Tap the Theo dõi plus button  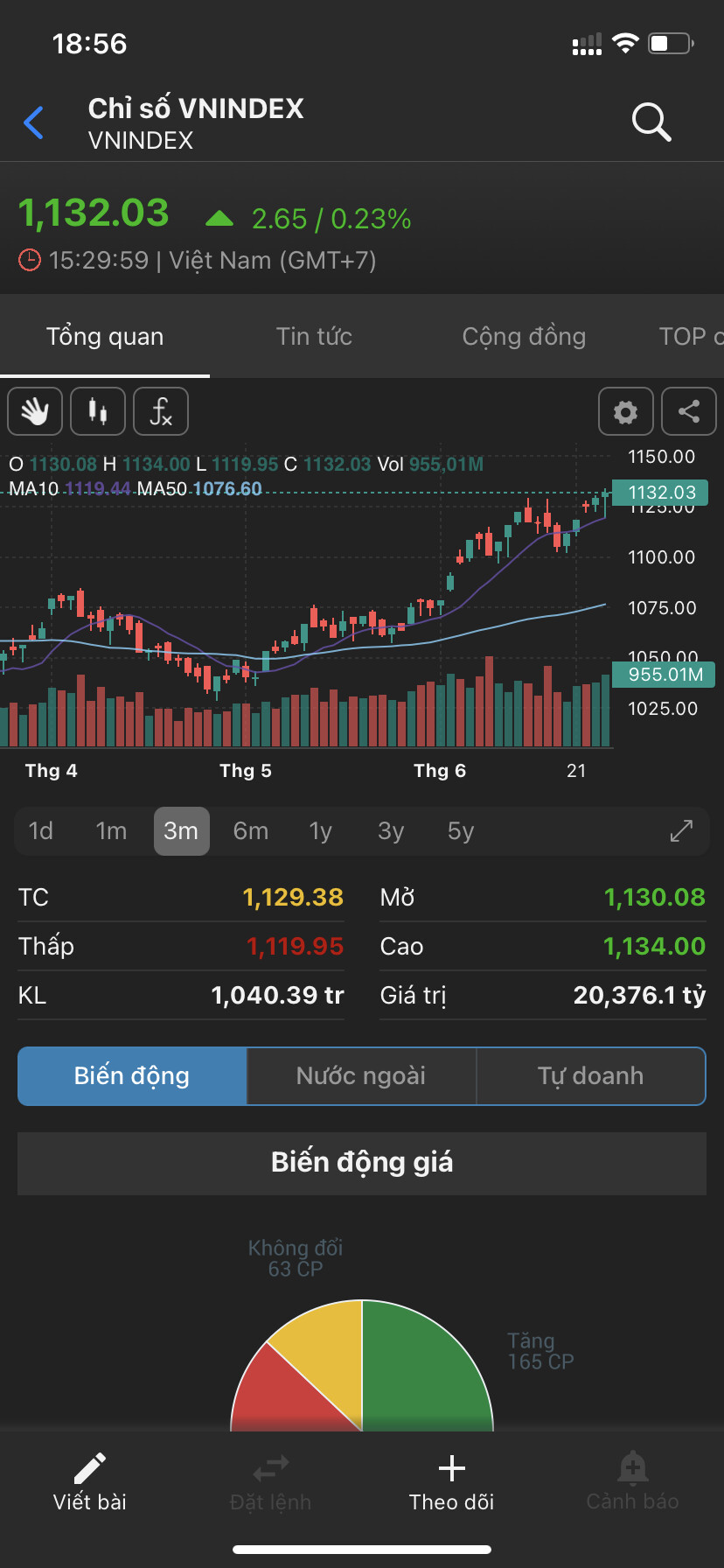[451, 1470]
